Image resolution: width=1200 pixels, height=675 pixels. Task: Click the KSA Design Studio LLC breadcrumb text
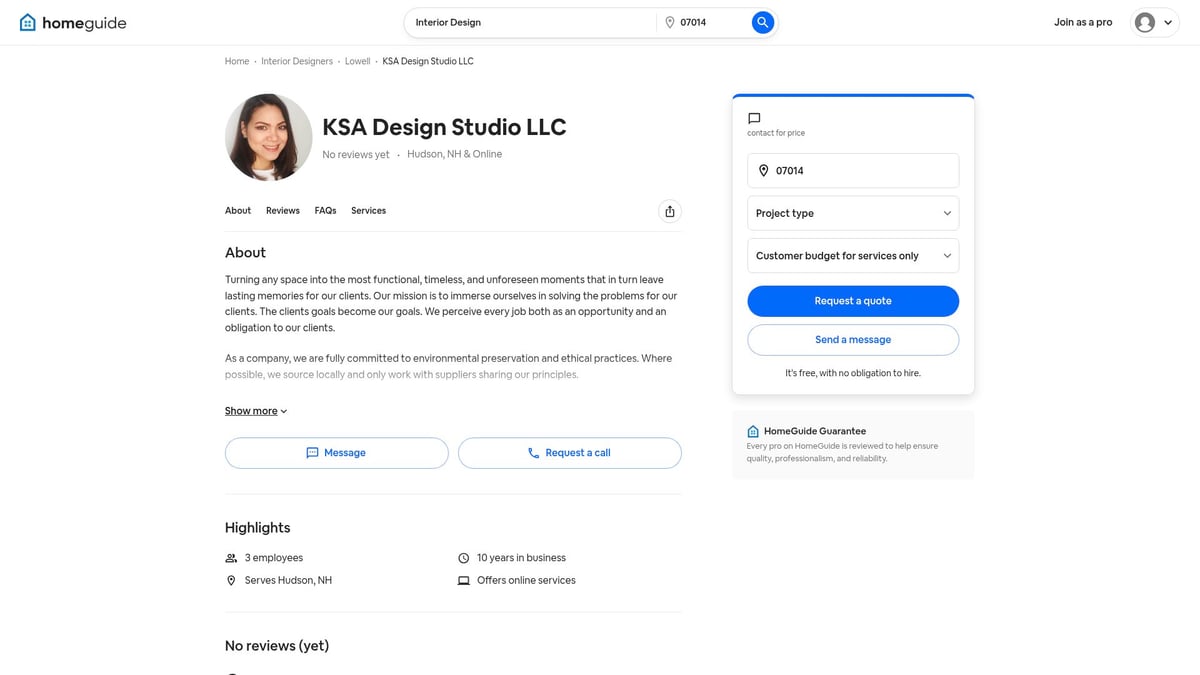428,61
